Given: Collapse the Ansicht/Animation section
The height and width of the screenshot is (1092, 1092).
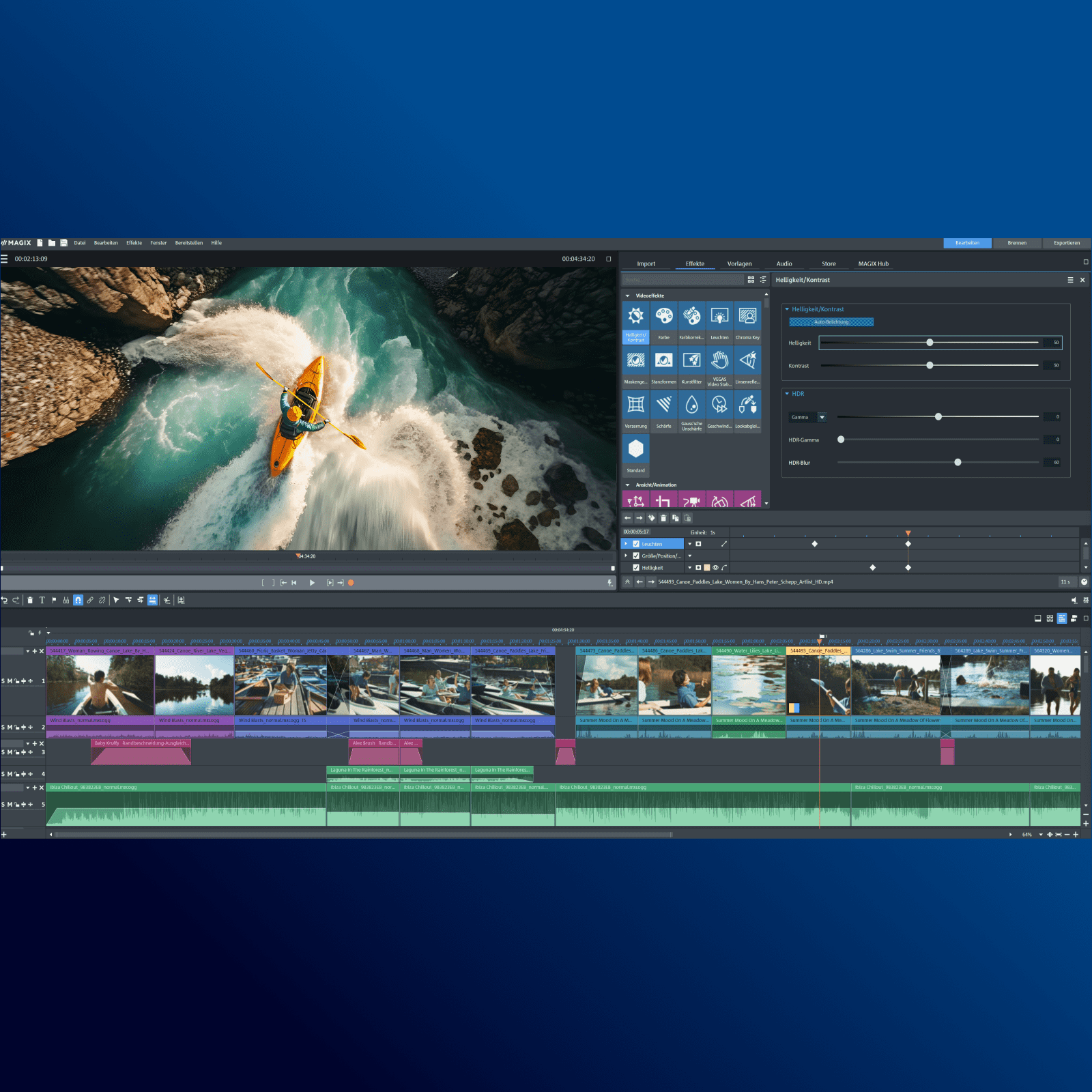Looking at the screenshot, I should pyautogui.click(x=627, y=485).
